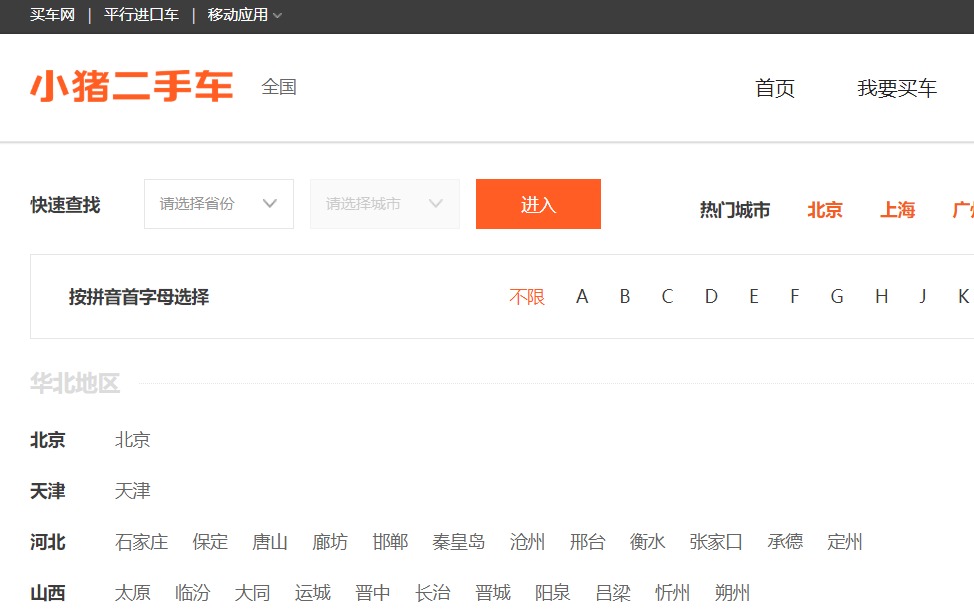Choose 大同 under 山西

point(252,593)
